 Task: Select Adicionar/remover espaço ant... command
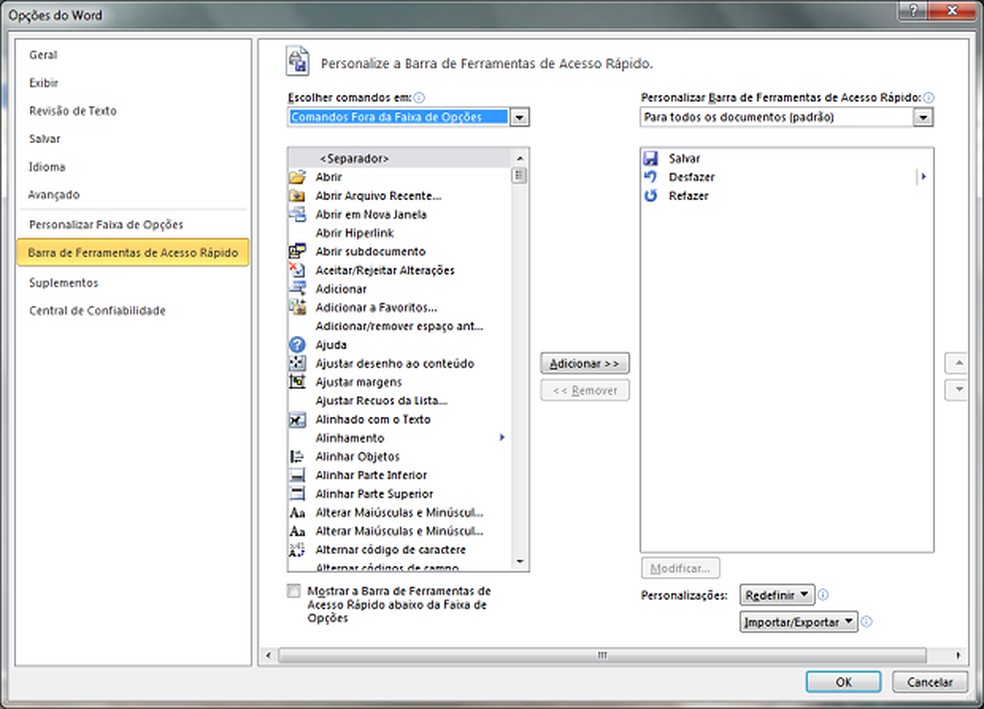[x=399, y=326]
